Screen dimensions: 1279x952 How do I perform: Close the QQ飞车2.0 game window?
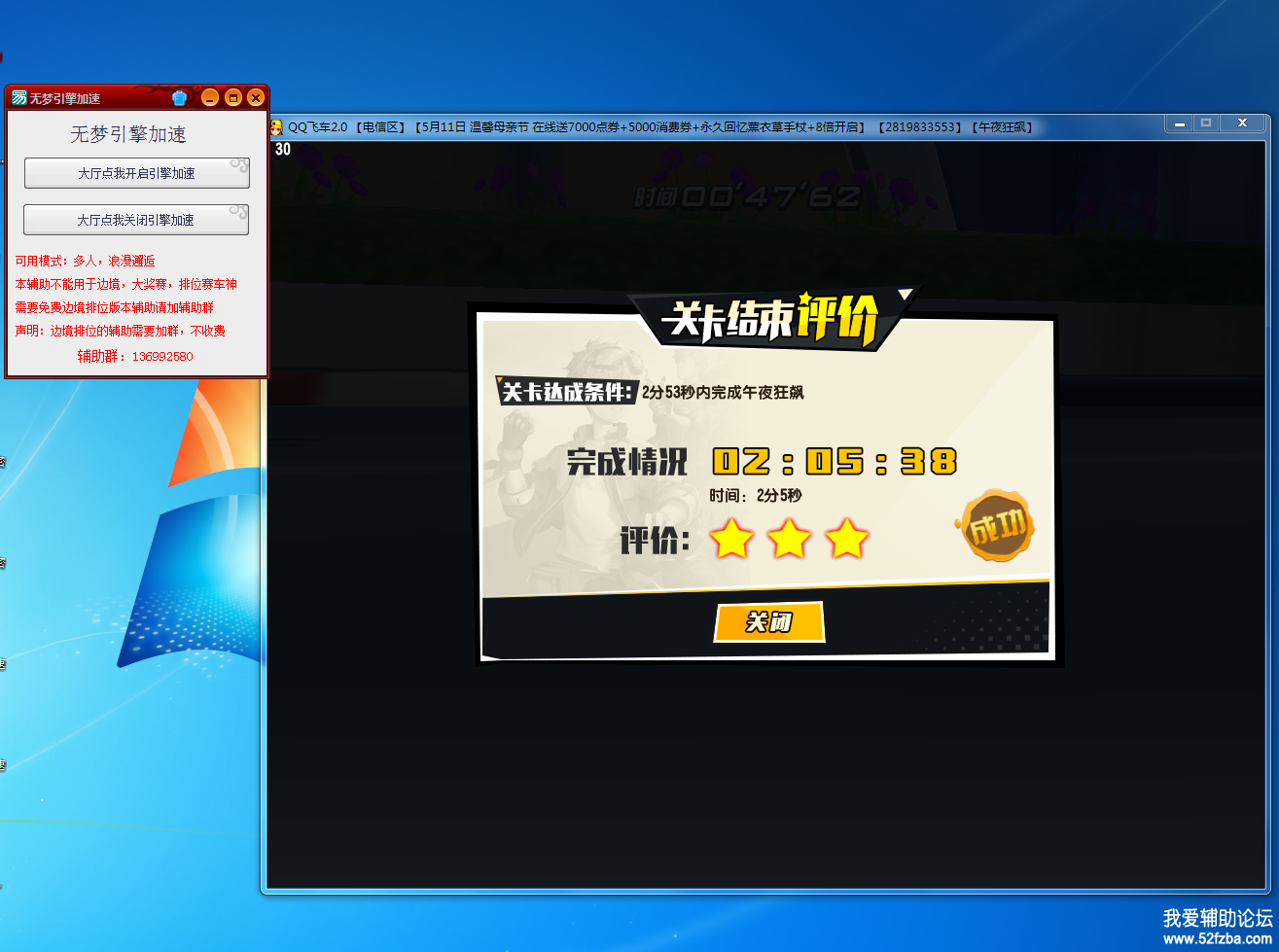[1242, 123]
